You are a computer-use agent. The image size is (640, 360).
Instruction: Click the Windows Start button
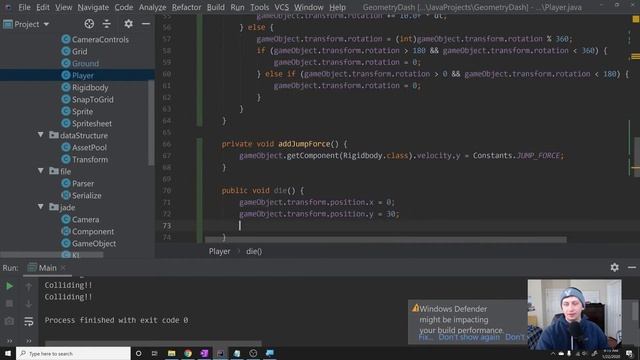[x=8, y=353]
